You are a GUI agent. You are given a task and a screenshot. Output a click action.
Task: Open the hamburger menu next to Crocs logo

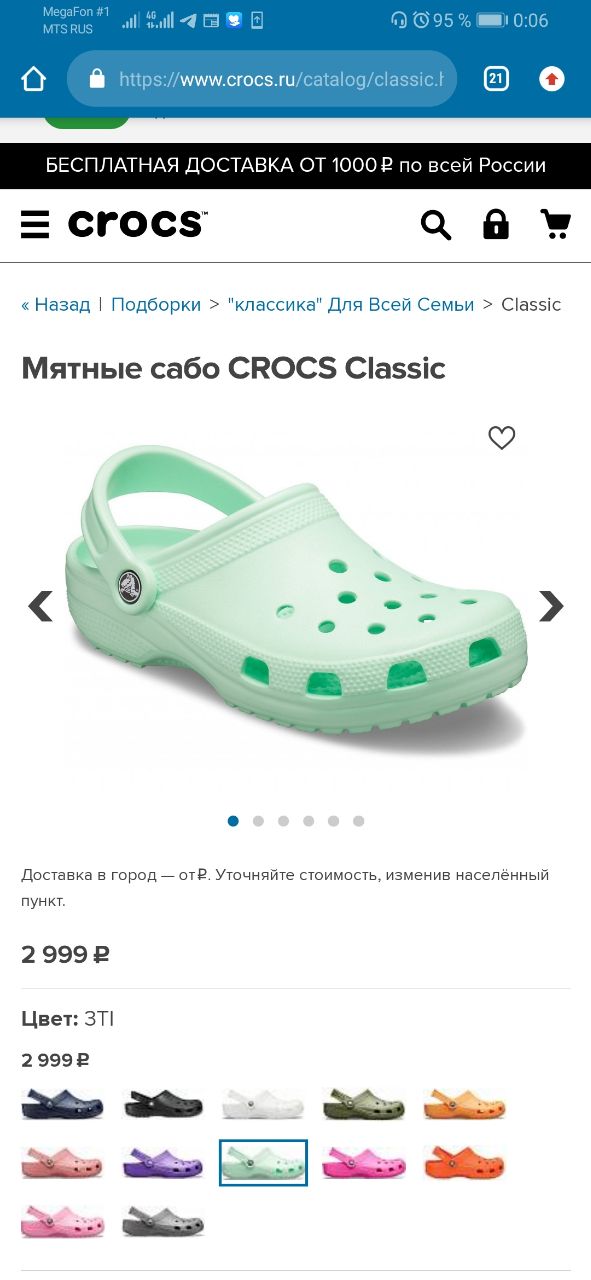point(35,225)
